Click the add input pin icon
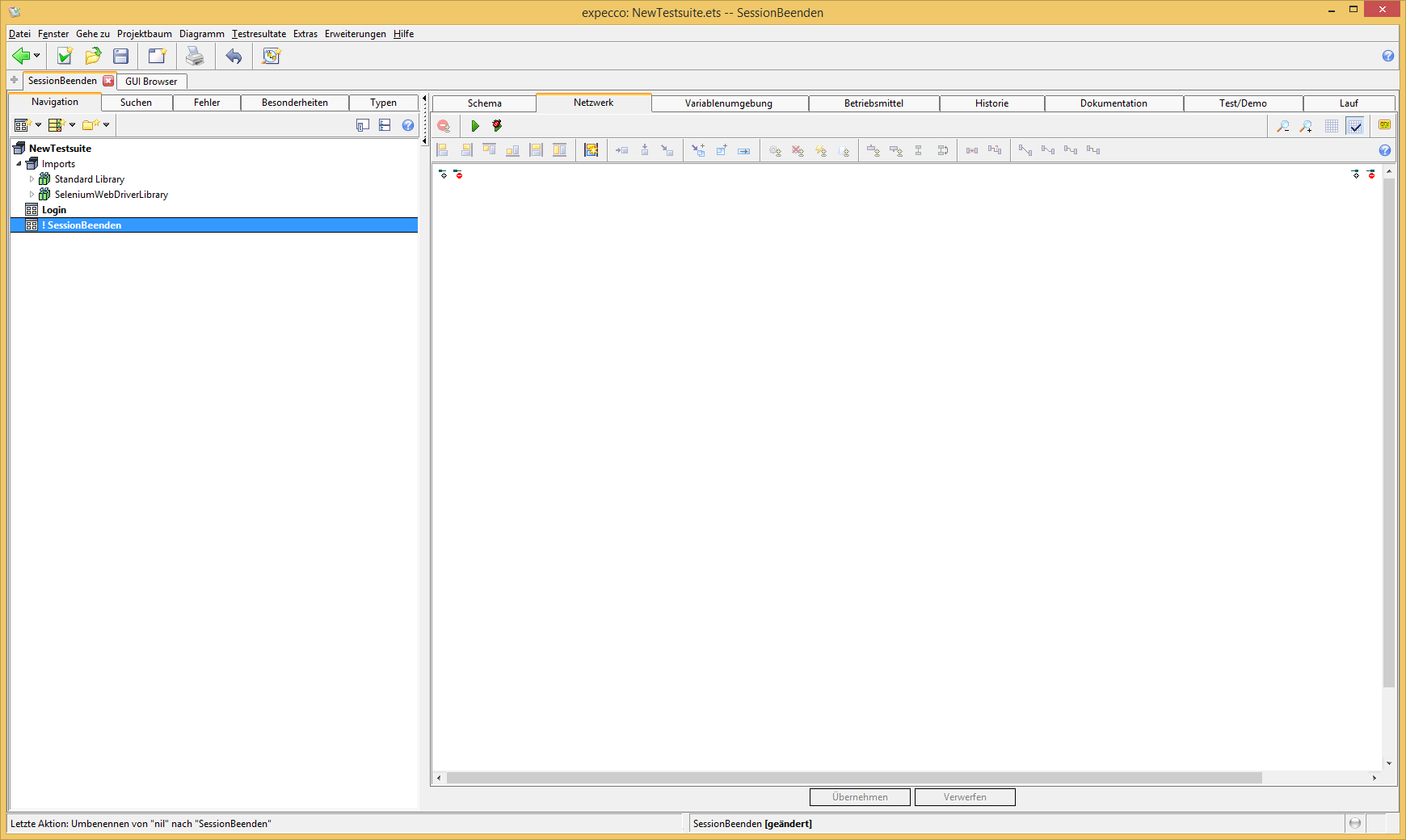The height and width of the screenshot is (840, 1406). (443, 174)
